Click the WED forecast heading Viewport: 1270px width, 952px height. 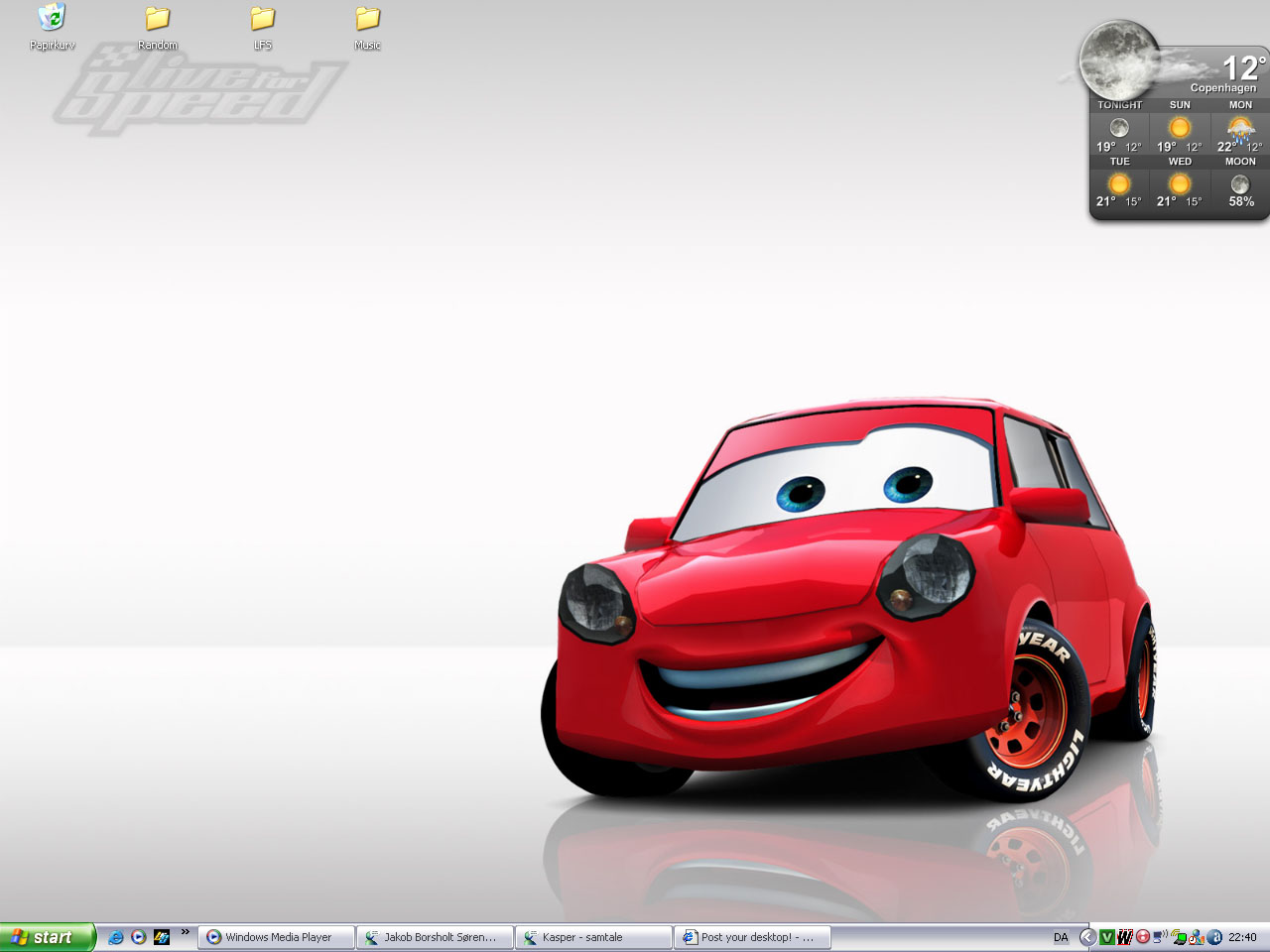[1180, 162]
